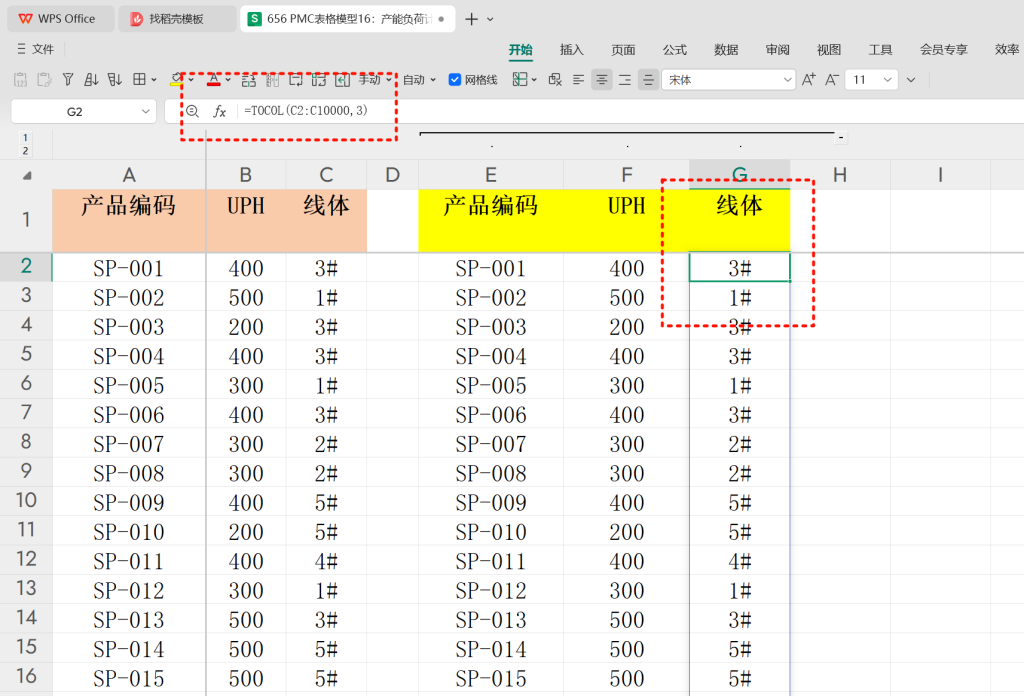Switch to the 插入 ribbon tab

click(571, 50)
